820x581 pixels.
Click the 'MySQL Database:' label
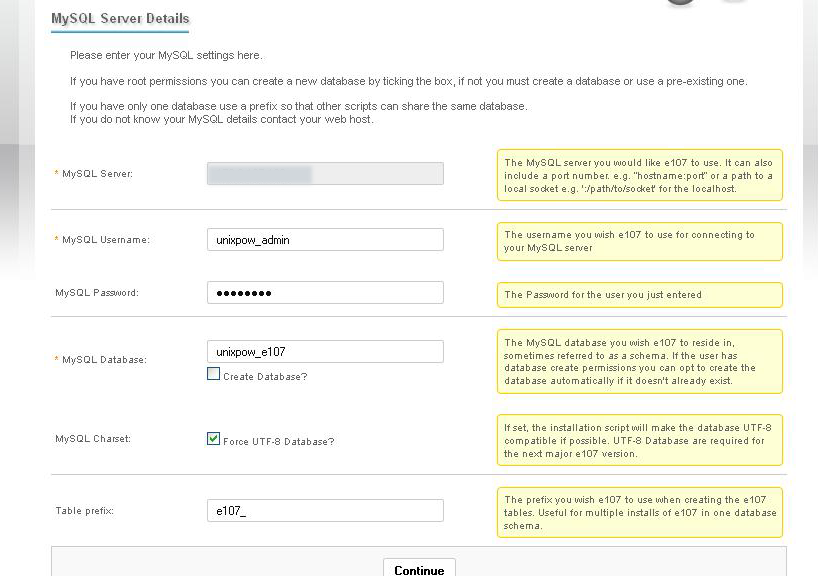coord(104,360)
